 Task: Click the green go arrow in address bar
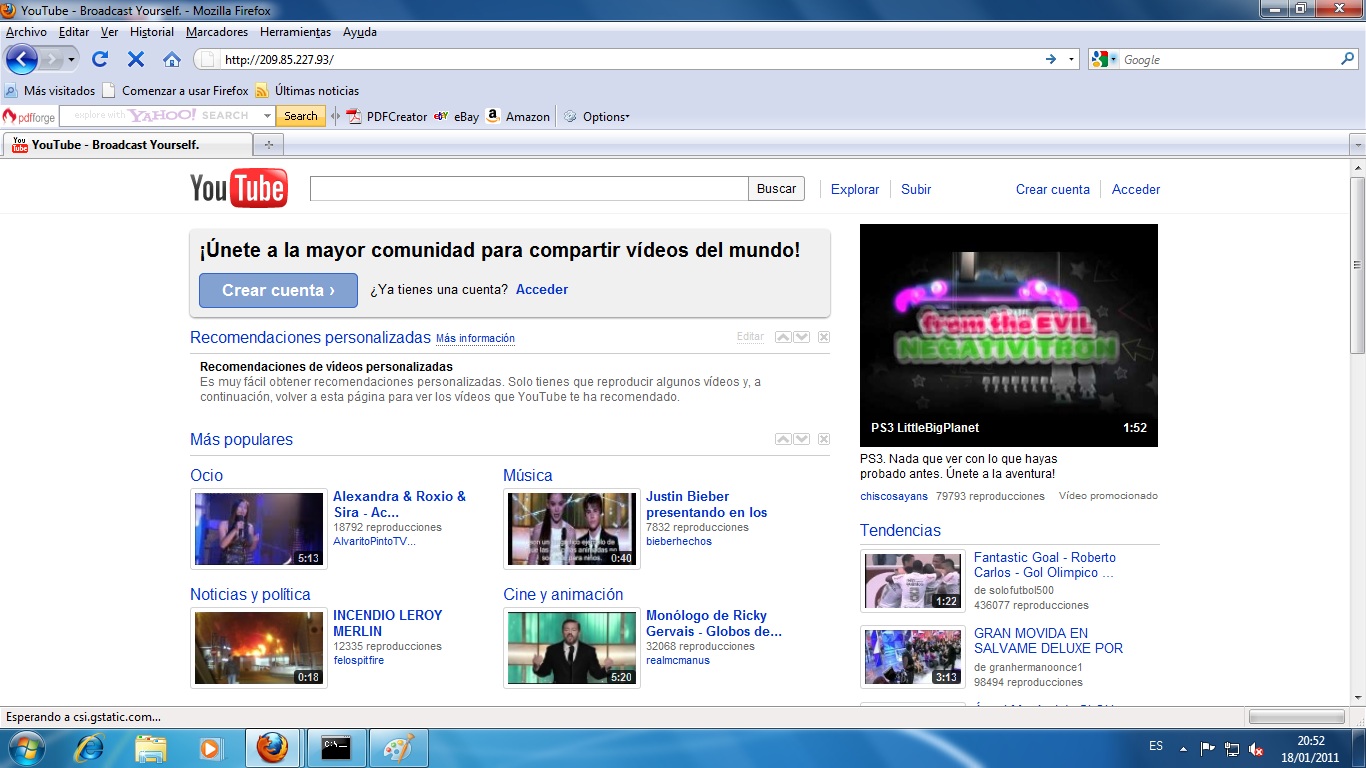pos(1051,59)
